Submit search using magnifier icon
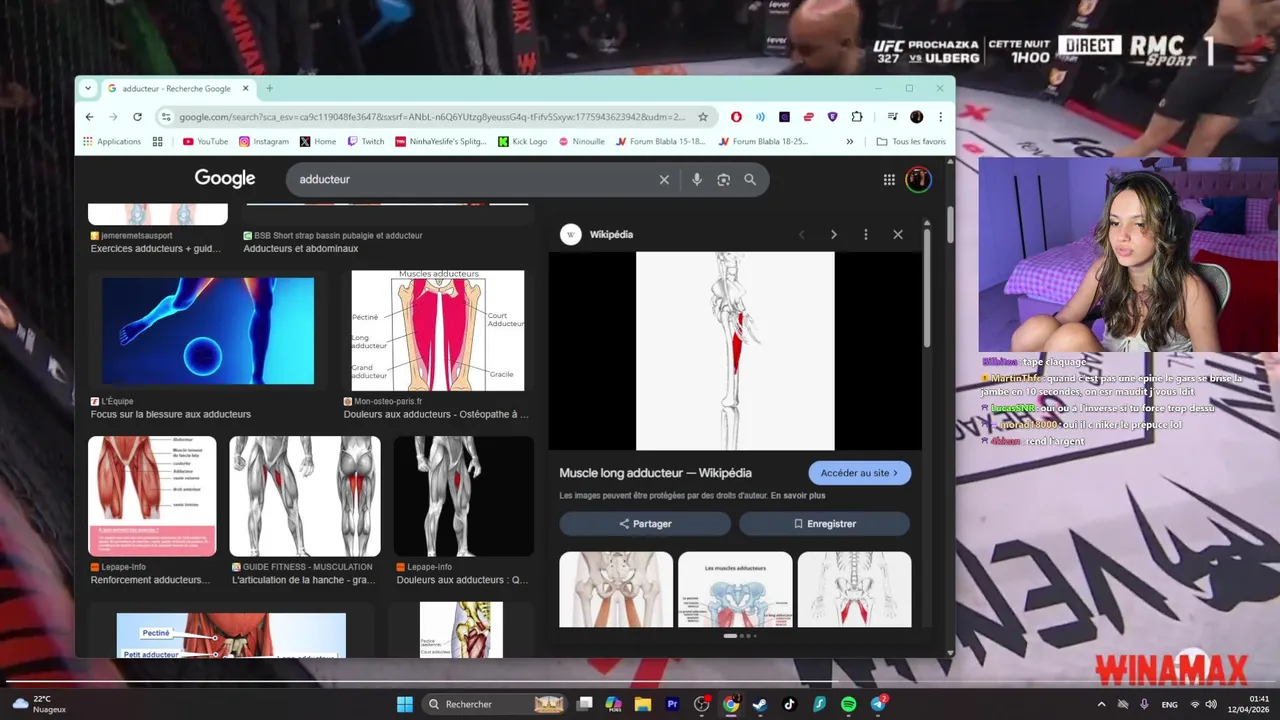 pos(750,180)
